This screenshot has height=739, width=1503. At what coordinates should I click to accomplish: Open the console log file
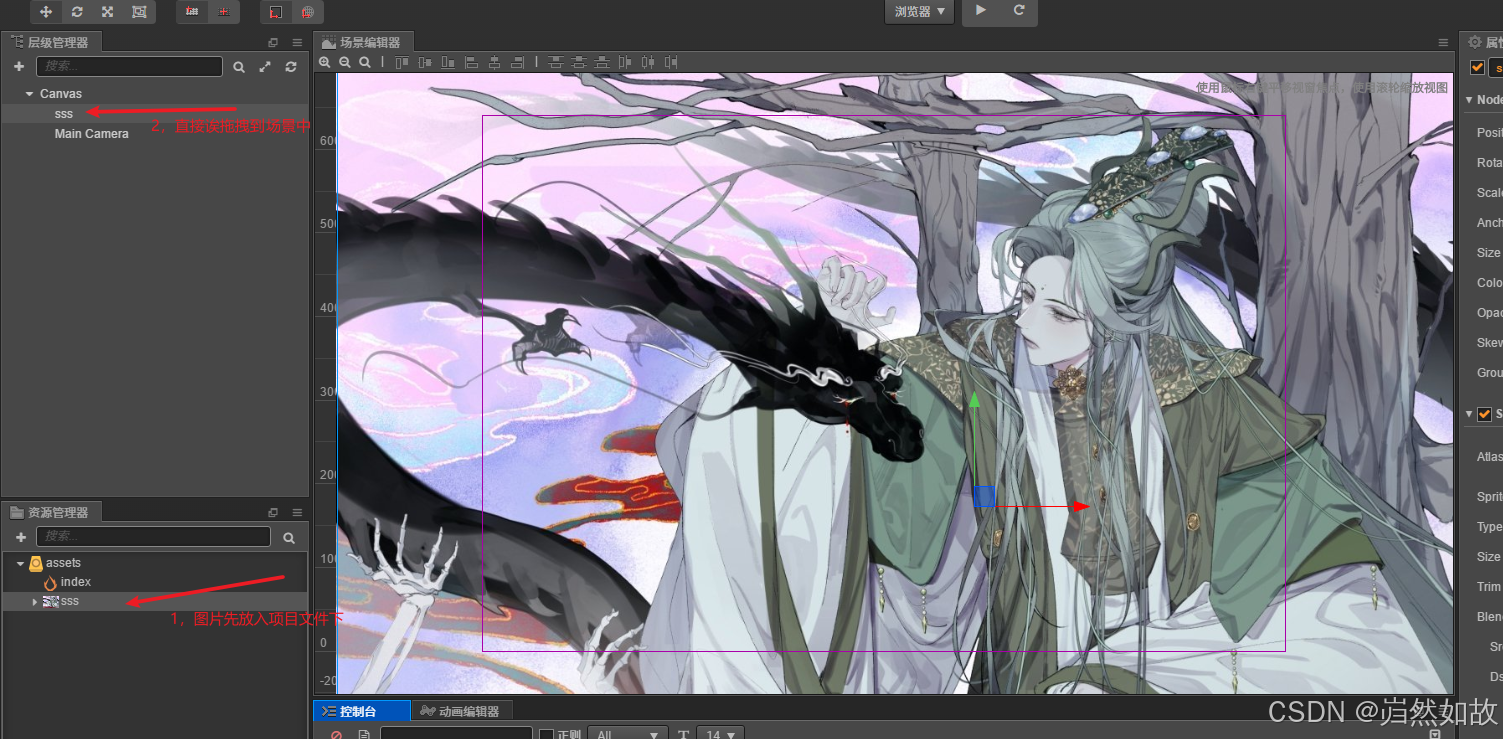364,735
